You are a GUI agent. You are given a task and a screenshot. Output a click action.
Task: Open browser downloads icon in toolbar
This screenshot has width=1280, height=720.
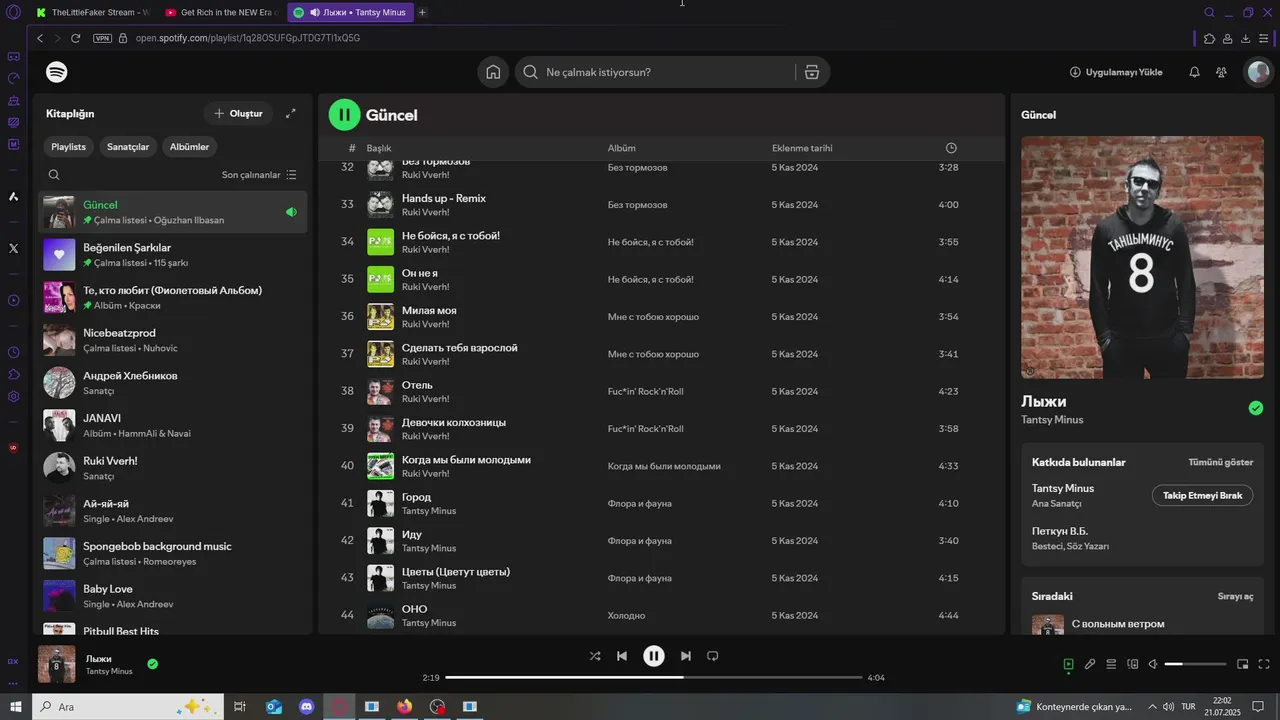point(1245,38)
